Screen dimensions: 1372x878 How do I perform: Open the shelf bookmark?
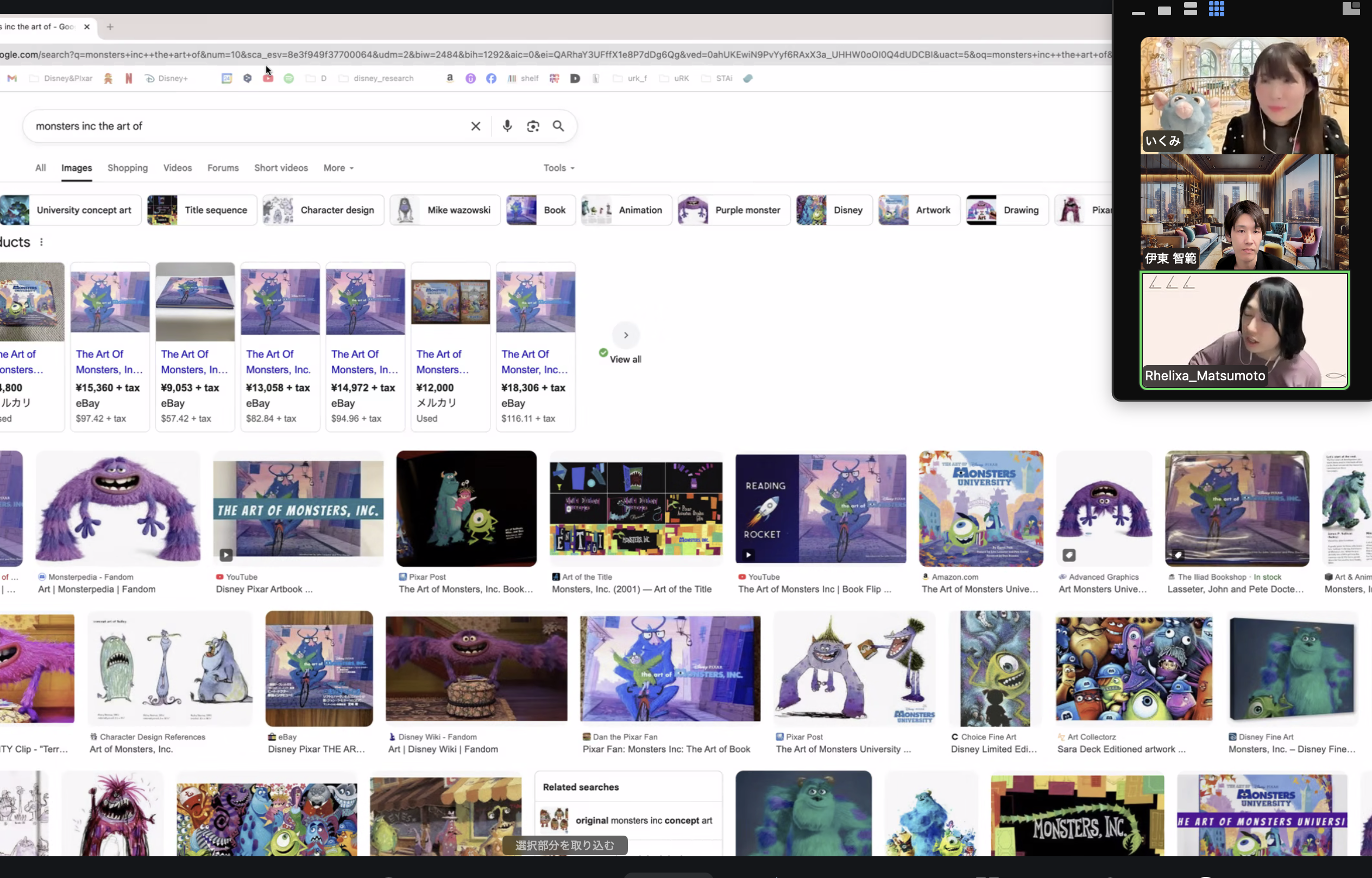[523, 78]
